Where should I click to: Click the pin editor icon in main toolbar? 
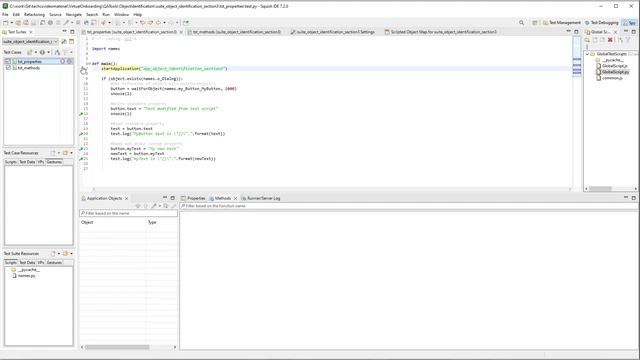point(186,23)
